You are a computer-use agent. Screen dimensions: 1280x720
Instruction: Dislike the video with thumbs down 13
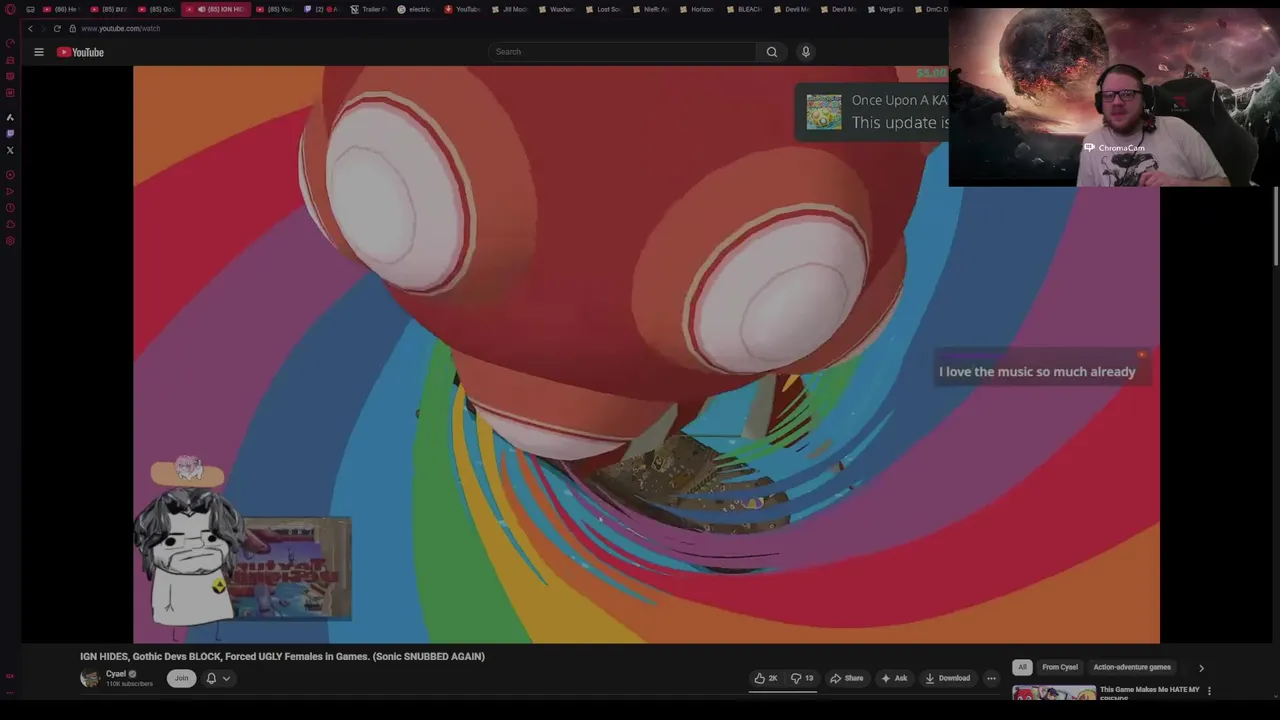802,678
